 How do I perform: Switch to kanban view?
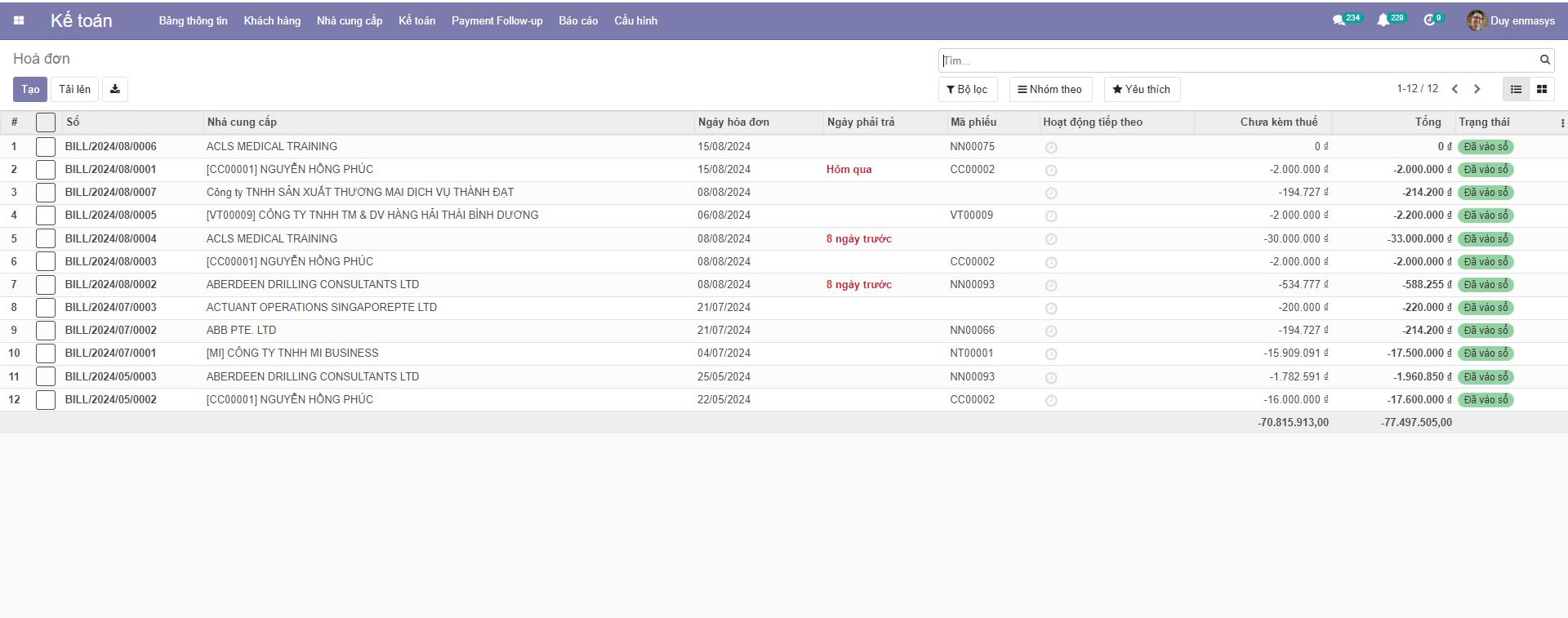pos(1542,89)
